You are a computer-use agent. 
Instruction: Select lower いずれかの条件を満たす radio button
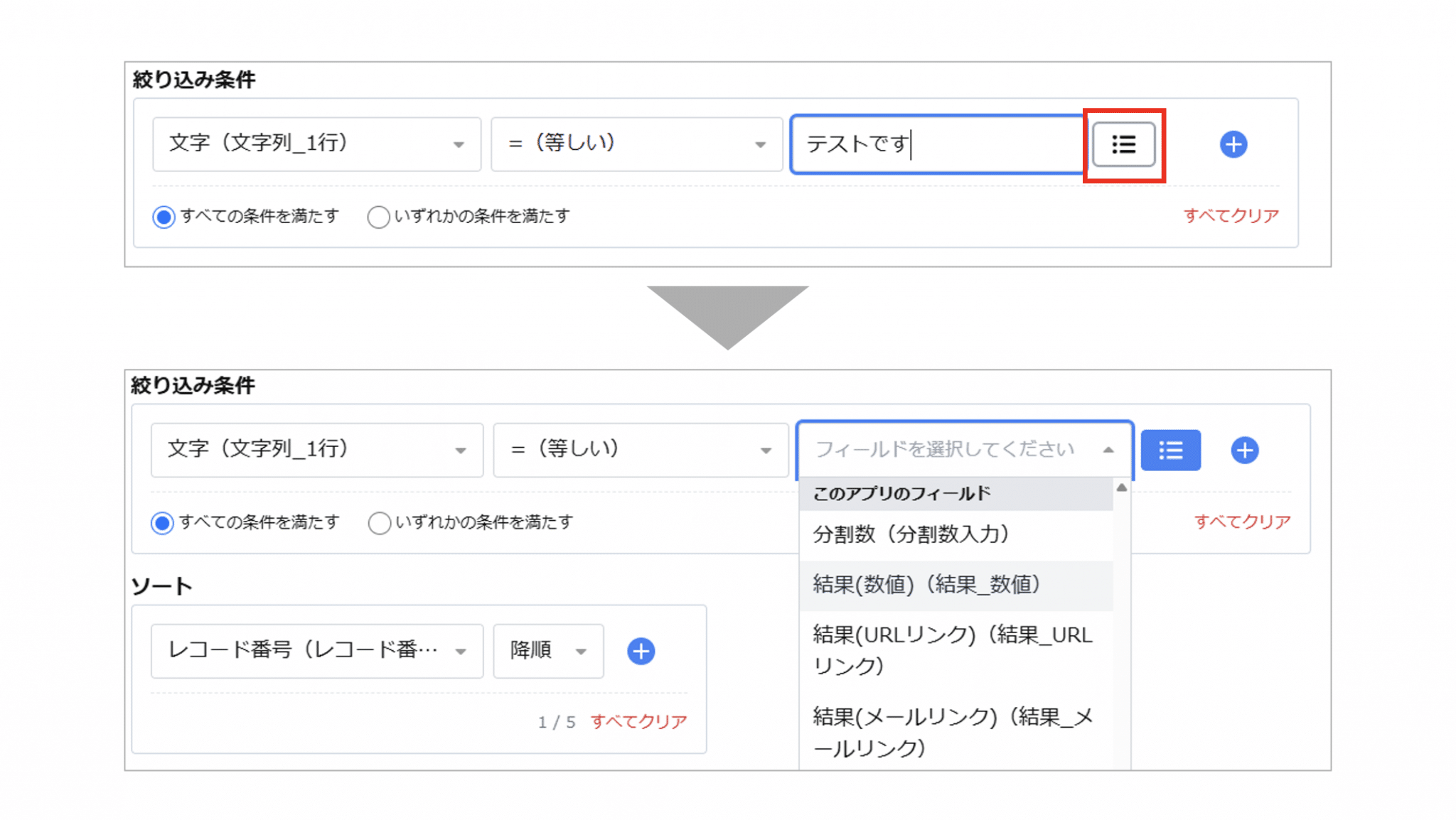coord(379,523)
